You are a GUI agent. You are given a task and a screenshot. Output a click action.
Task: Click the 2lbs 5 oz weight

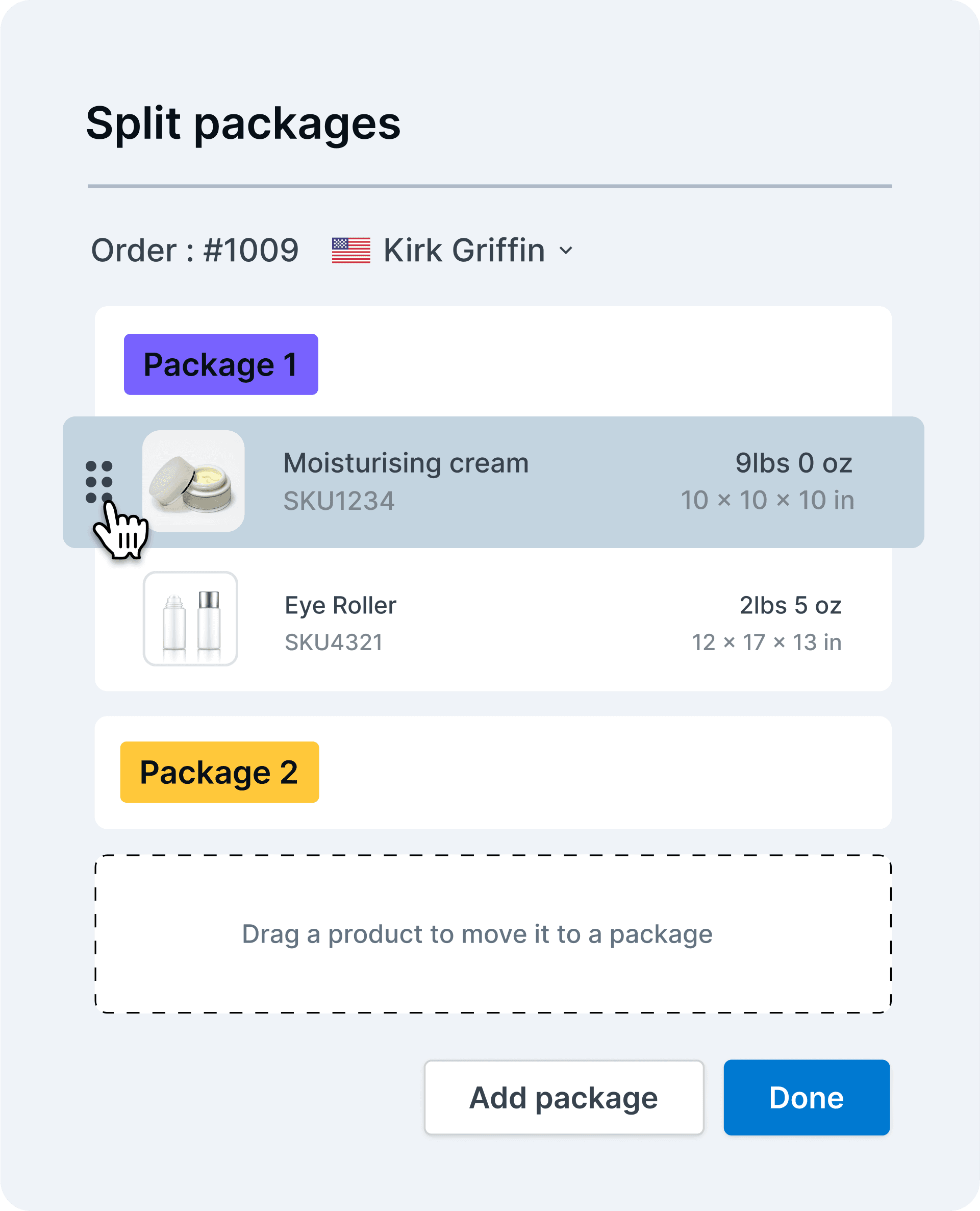pos(790,605)
